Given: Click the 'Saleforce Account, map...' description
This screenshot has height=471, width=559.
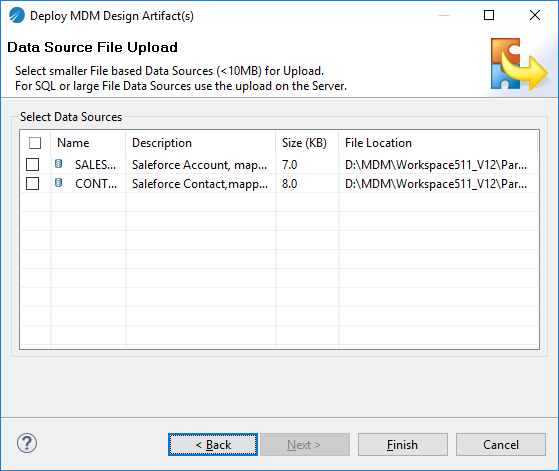Looking at the screenshot, I should [x=199, y=165].
